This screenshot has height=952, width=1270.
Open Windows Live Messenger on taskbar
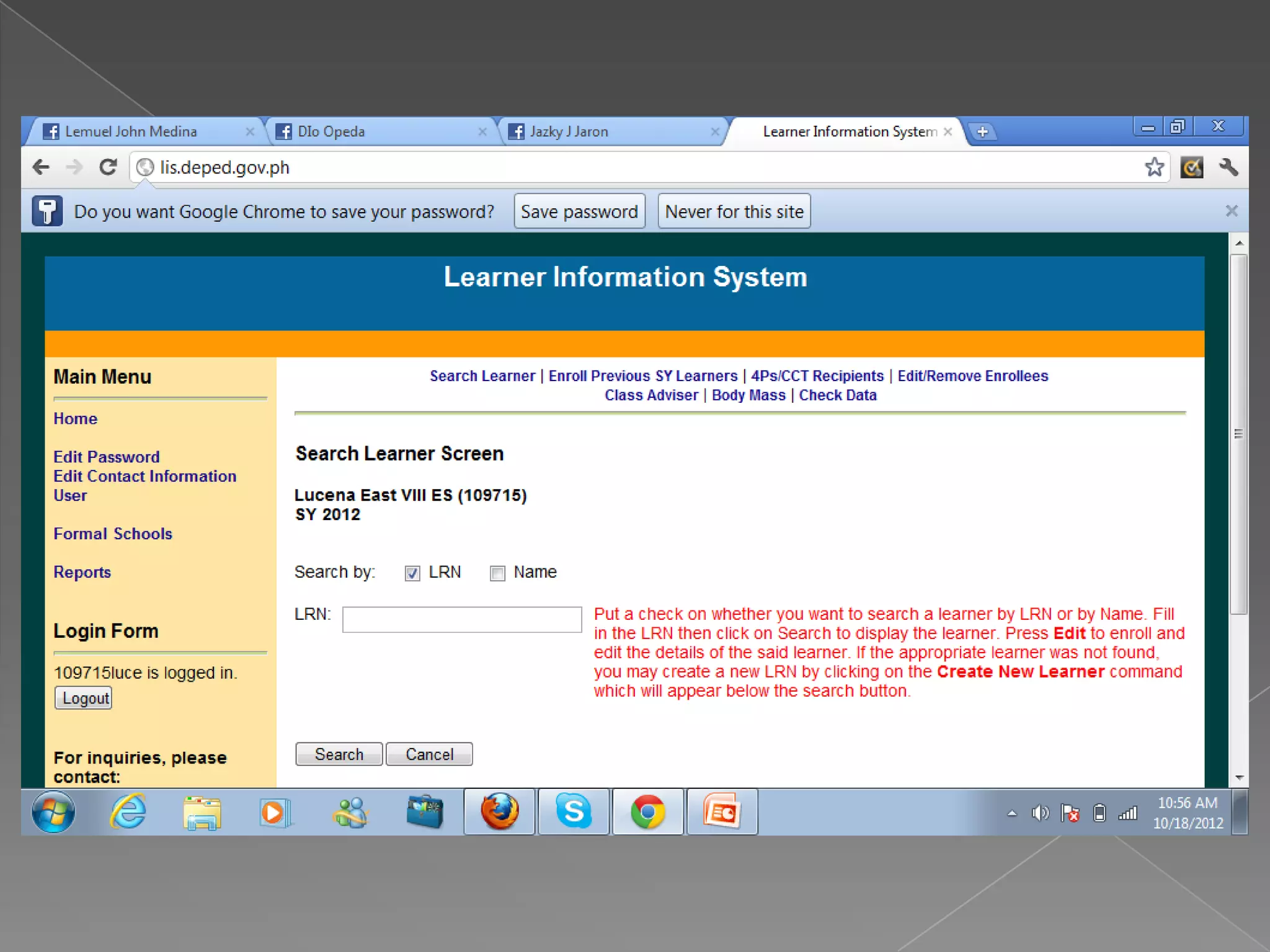pos(350,813)
